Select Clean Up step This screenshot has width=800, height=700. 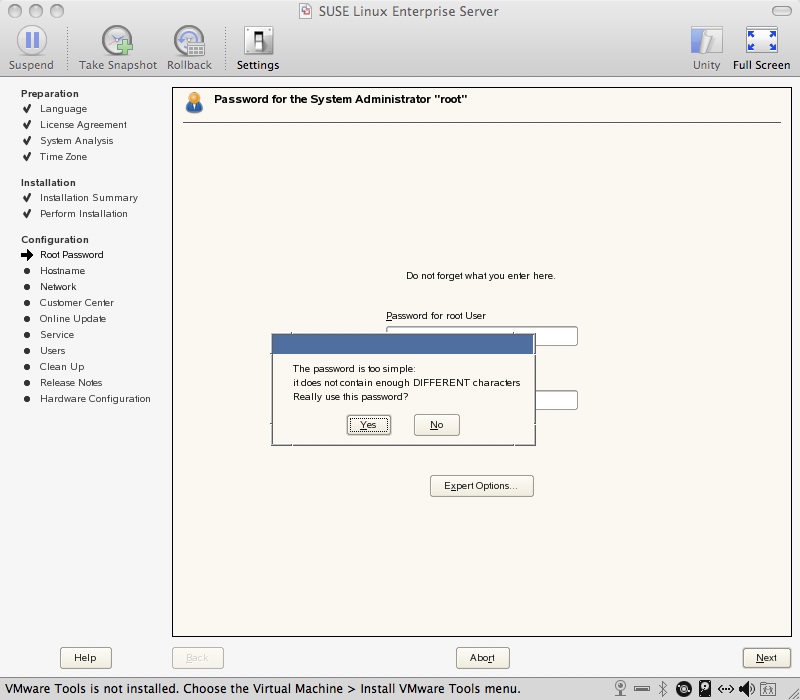[62, 367]
